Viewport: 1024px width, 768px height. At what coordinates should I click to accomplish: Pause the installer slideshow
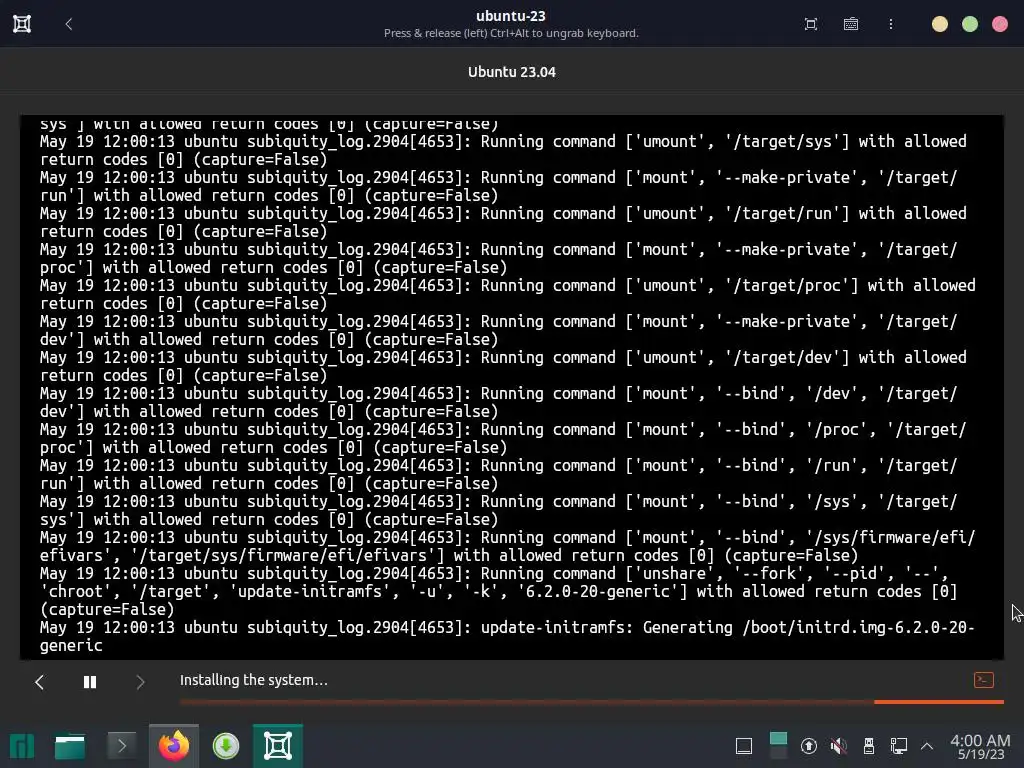(90, 682)
